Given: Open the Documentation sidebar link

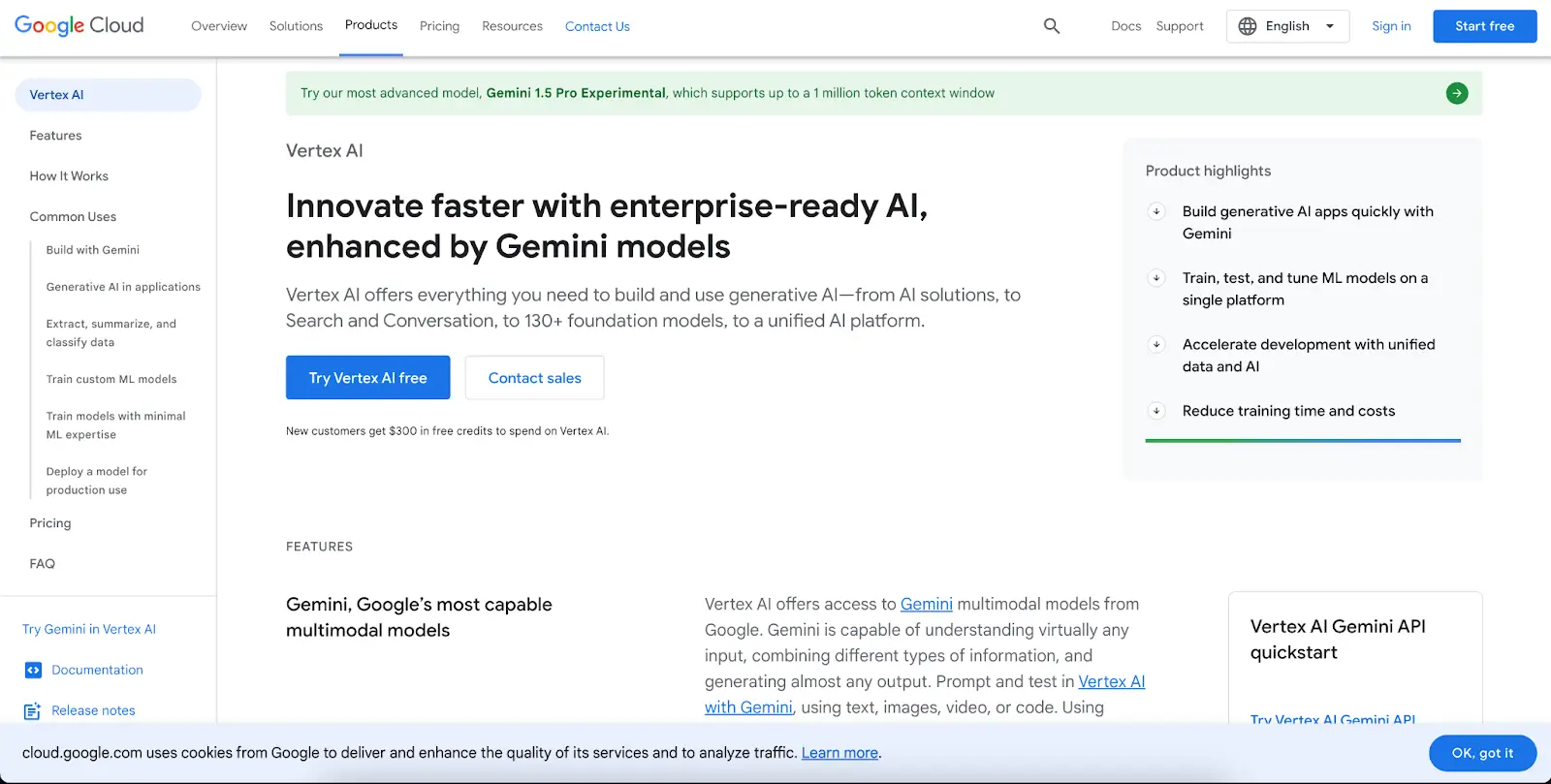Looking at the screenshot, I should tap(97, 670).
